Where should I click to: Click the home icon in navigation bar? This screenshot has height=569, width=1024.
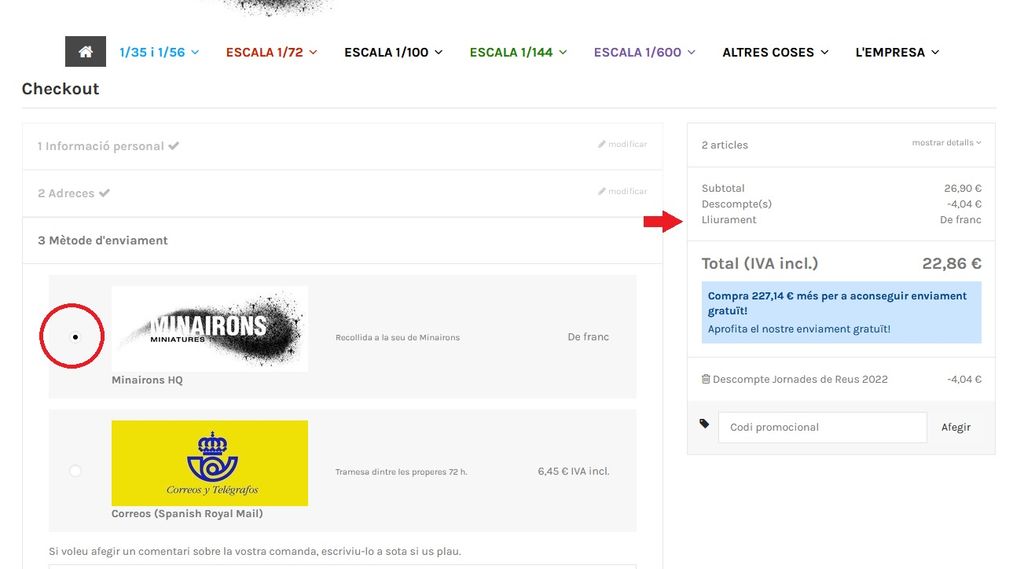coord(86,52)
